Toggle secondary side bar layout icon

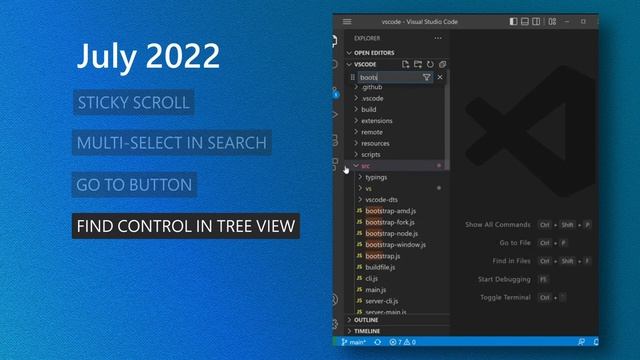[x=536, y=21]
